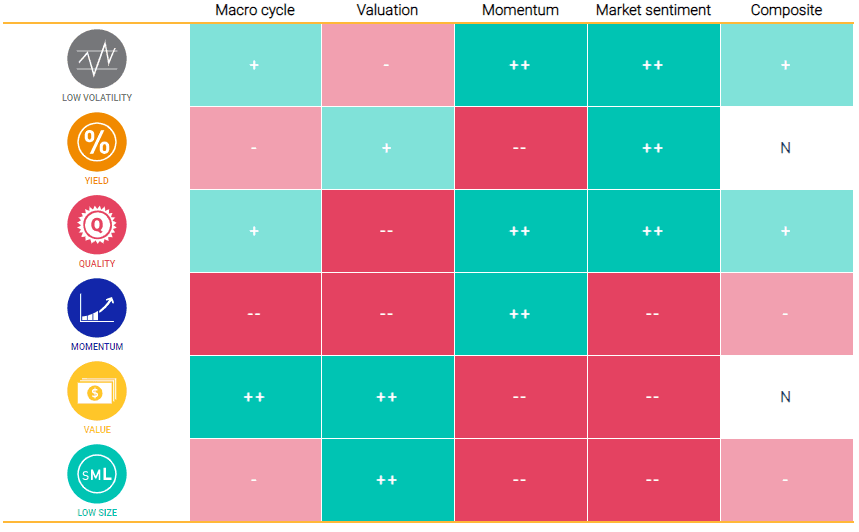
Task: Click the teal Low Size SML icon
Action: click(x=97, y=473)
